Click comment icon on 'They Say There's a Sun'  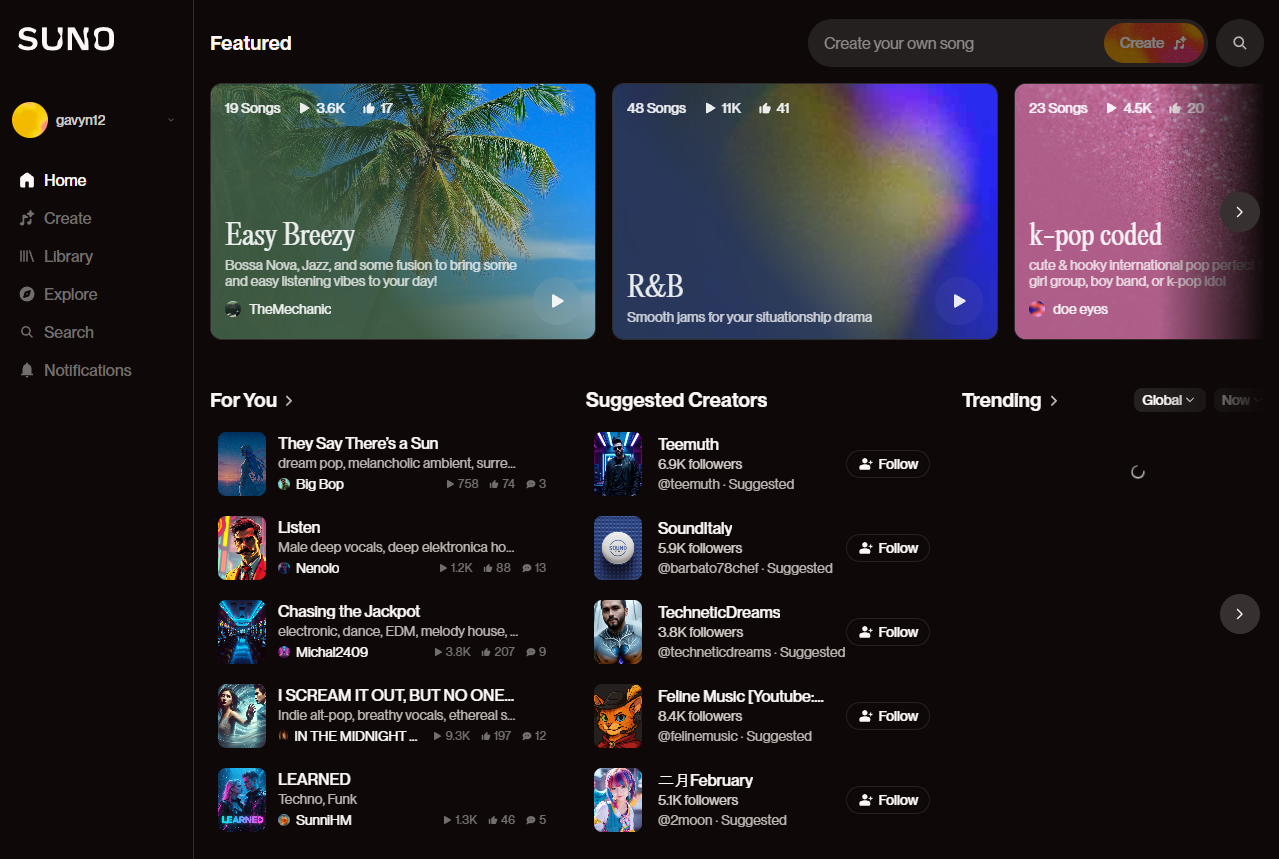point(529,484)
